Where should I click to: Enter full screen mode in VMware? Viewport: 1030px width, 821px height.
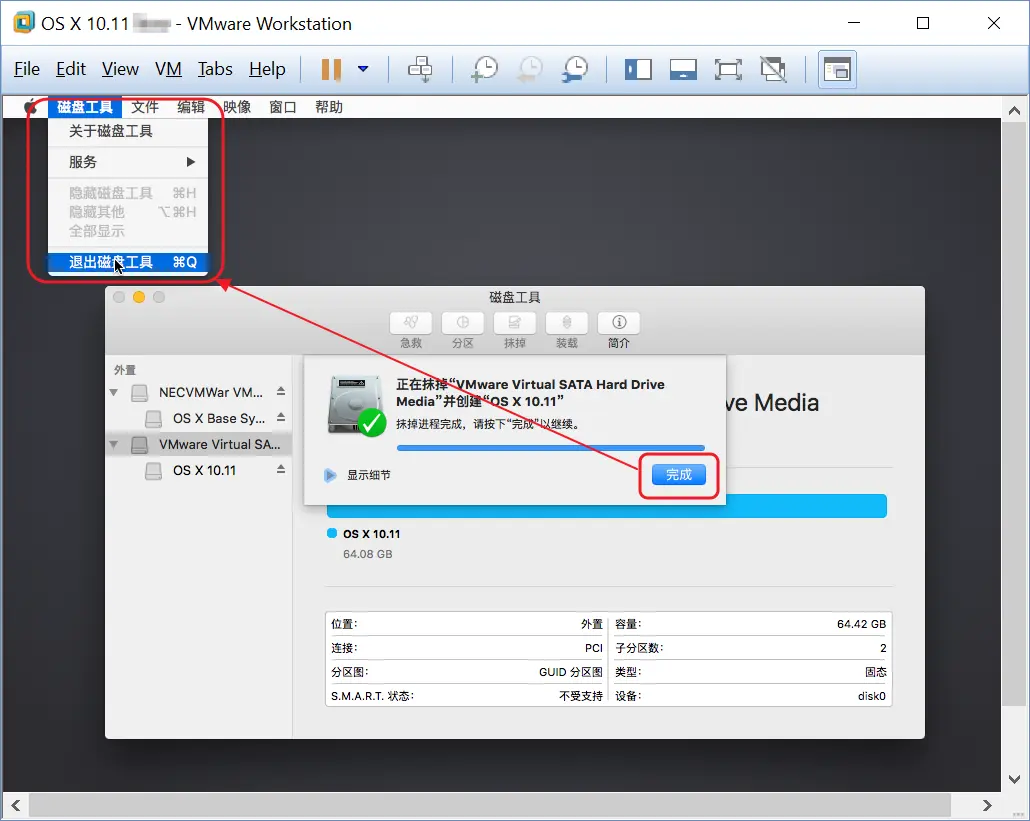pos(729,69)
